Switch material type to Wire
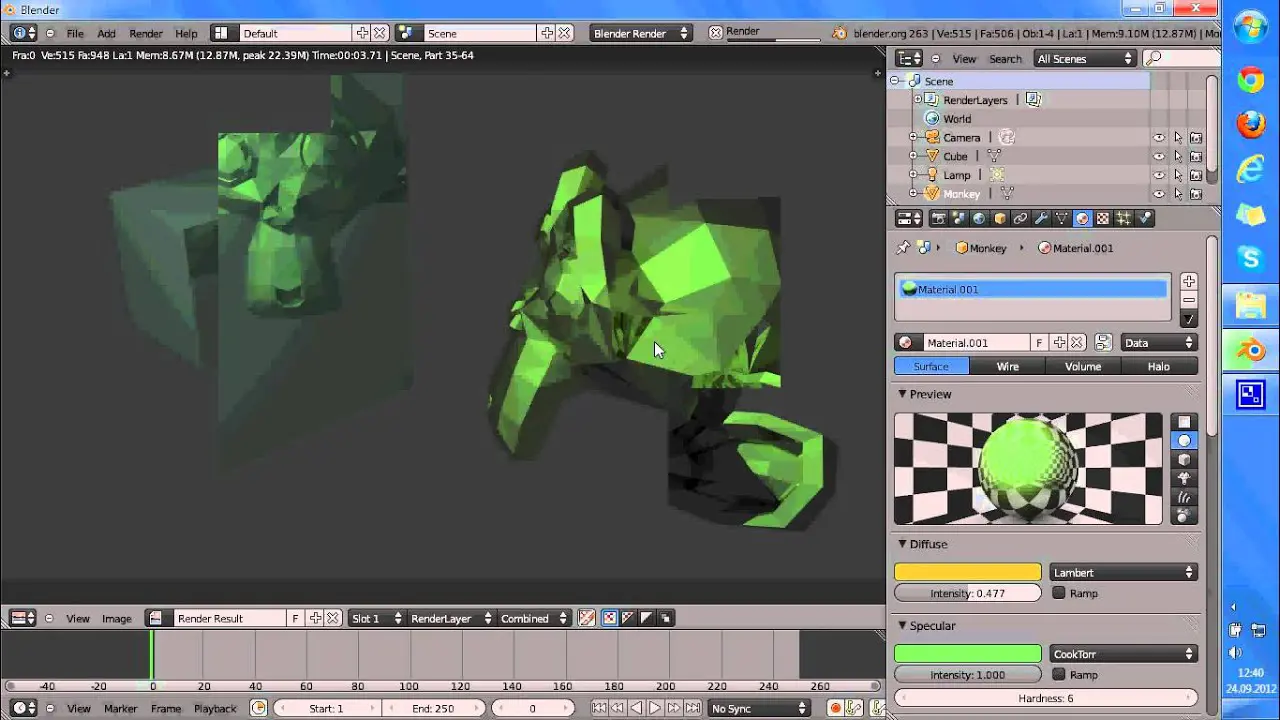Image resolution: width=1280 pixels, height=720 pixels. pos(1007,367)
